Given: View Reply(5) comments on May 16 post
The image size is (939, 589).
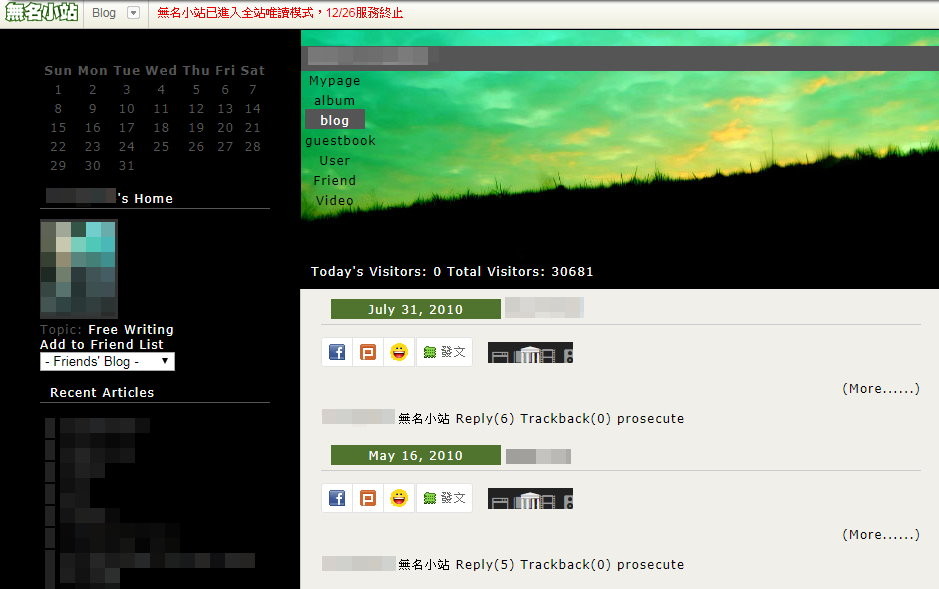Looking at the screenshot, I should (x=484, y=564).
